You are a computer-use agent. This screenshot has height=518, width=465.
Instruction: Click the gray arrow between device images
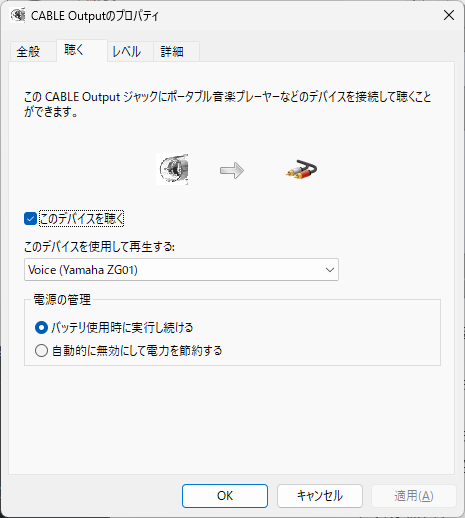232,171
